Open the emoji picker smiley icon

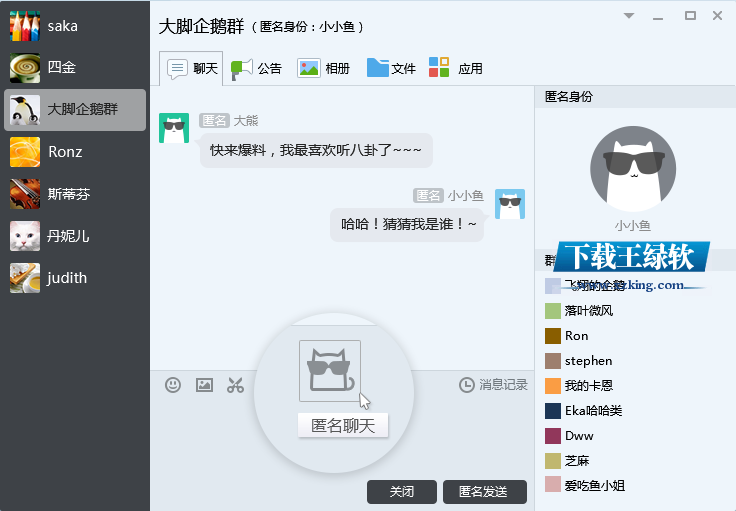click(173, 385)
